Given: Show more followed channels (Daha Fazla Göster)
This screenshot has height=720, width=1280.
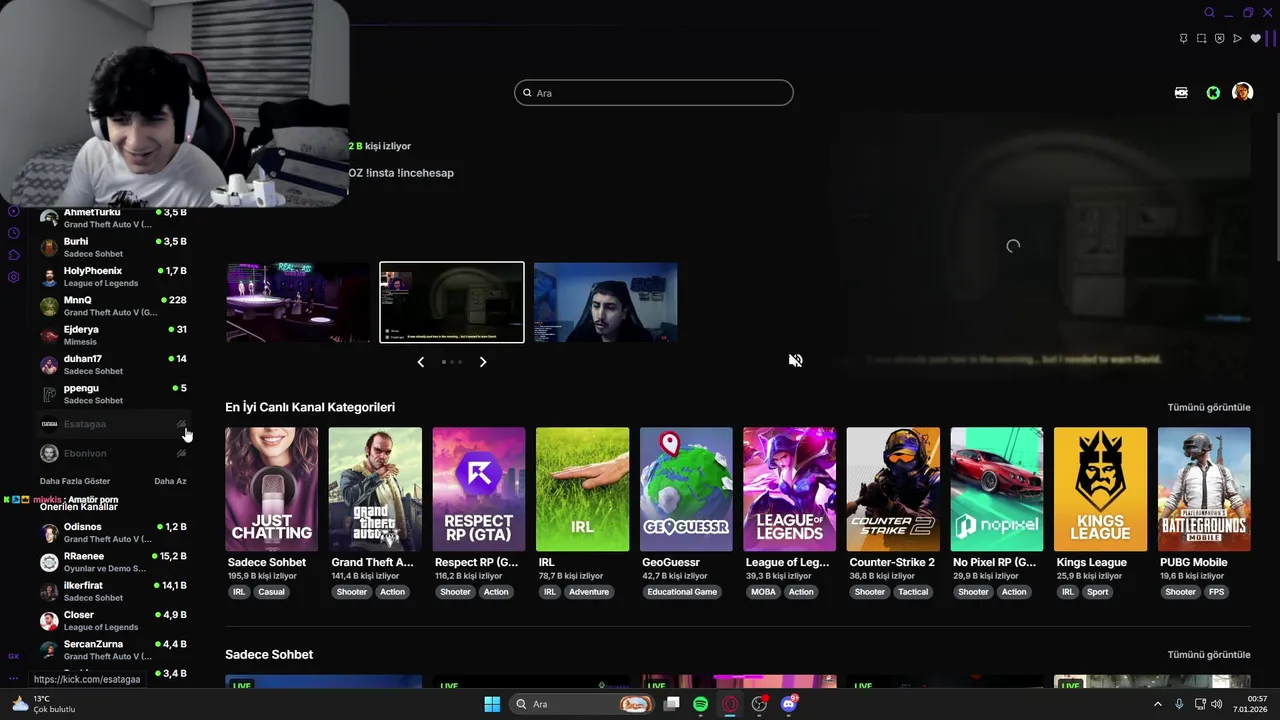Looking at the screenshot, I should click(75, 481).
